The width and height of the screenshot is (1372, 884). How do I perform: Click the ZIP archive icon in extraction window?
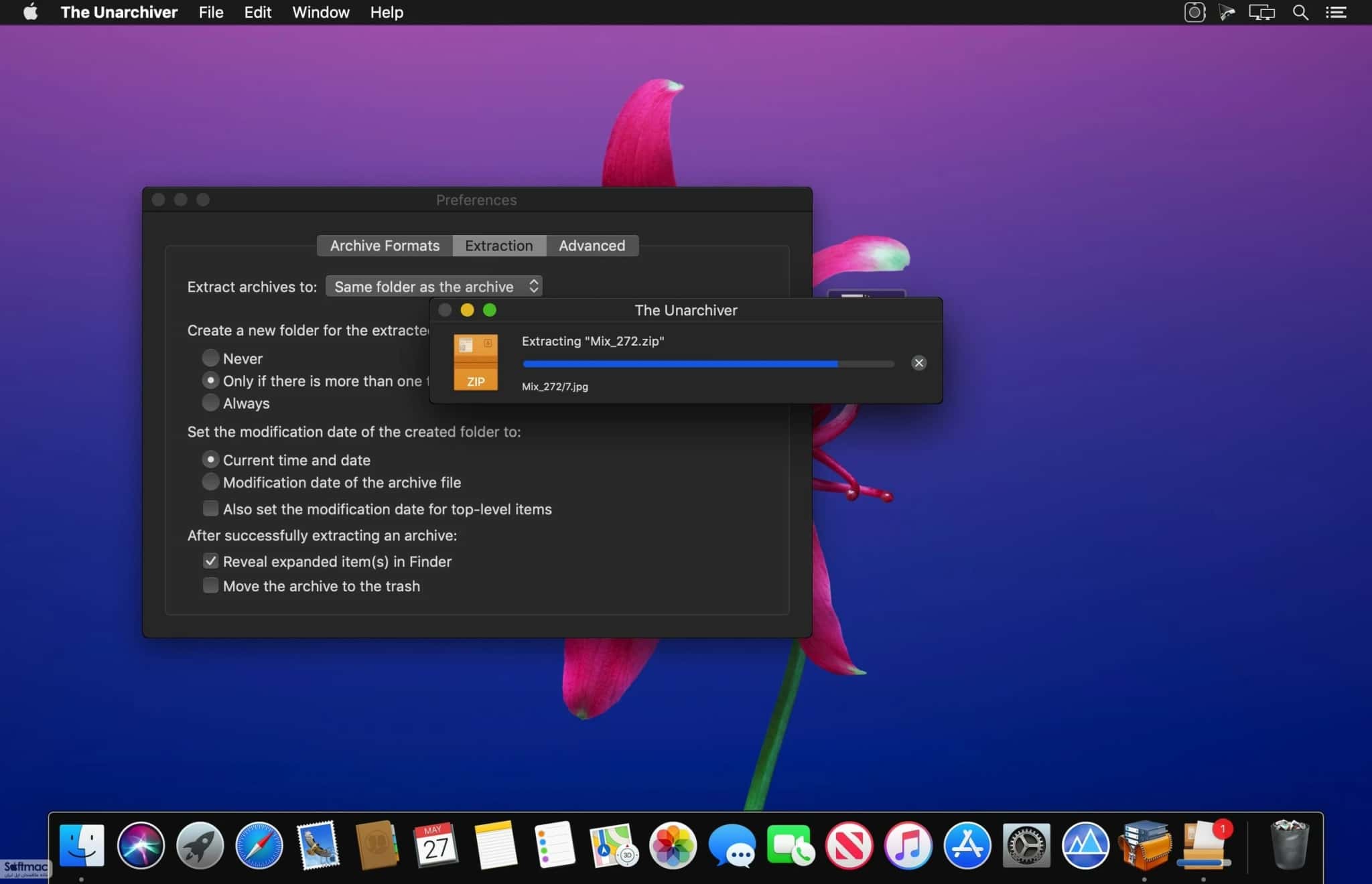(x=476, y=362)
